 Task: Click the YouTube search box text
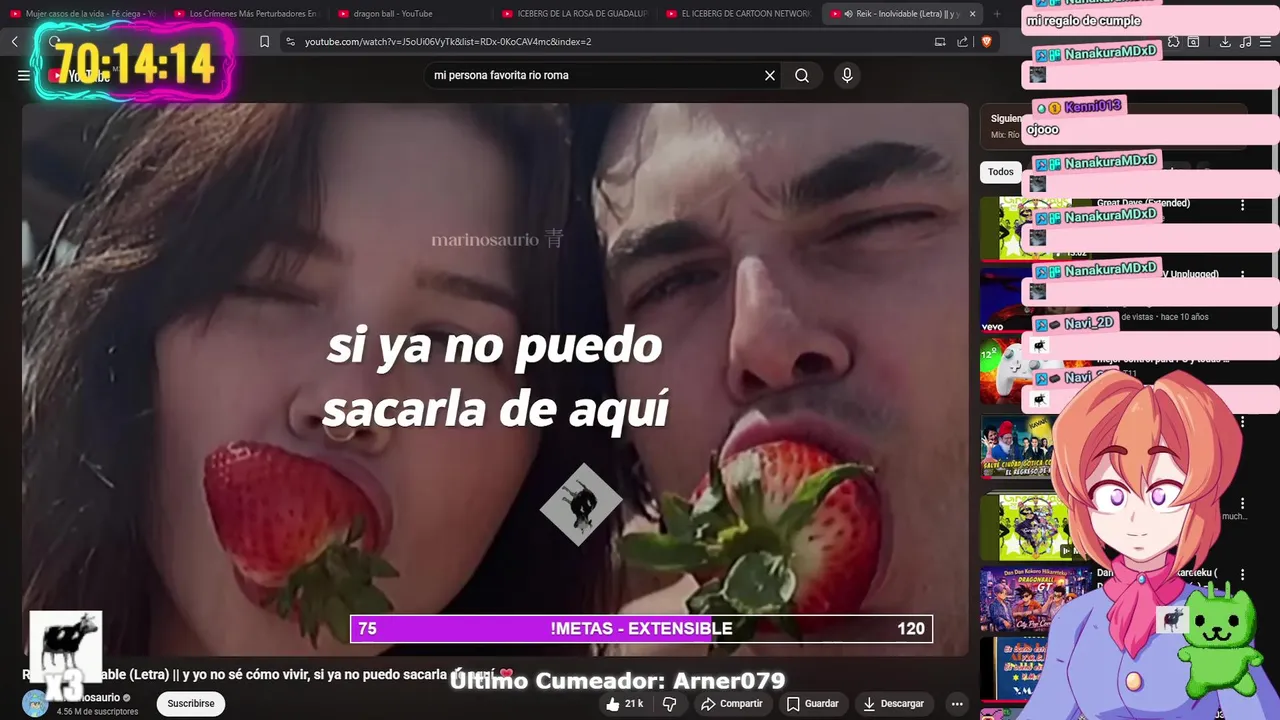point(501,75)
